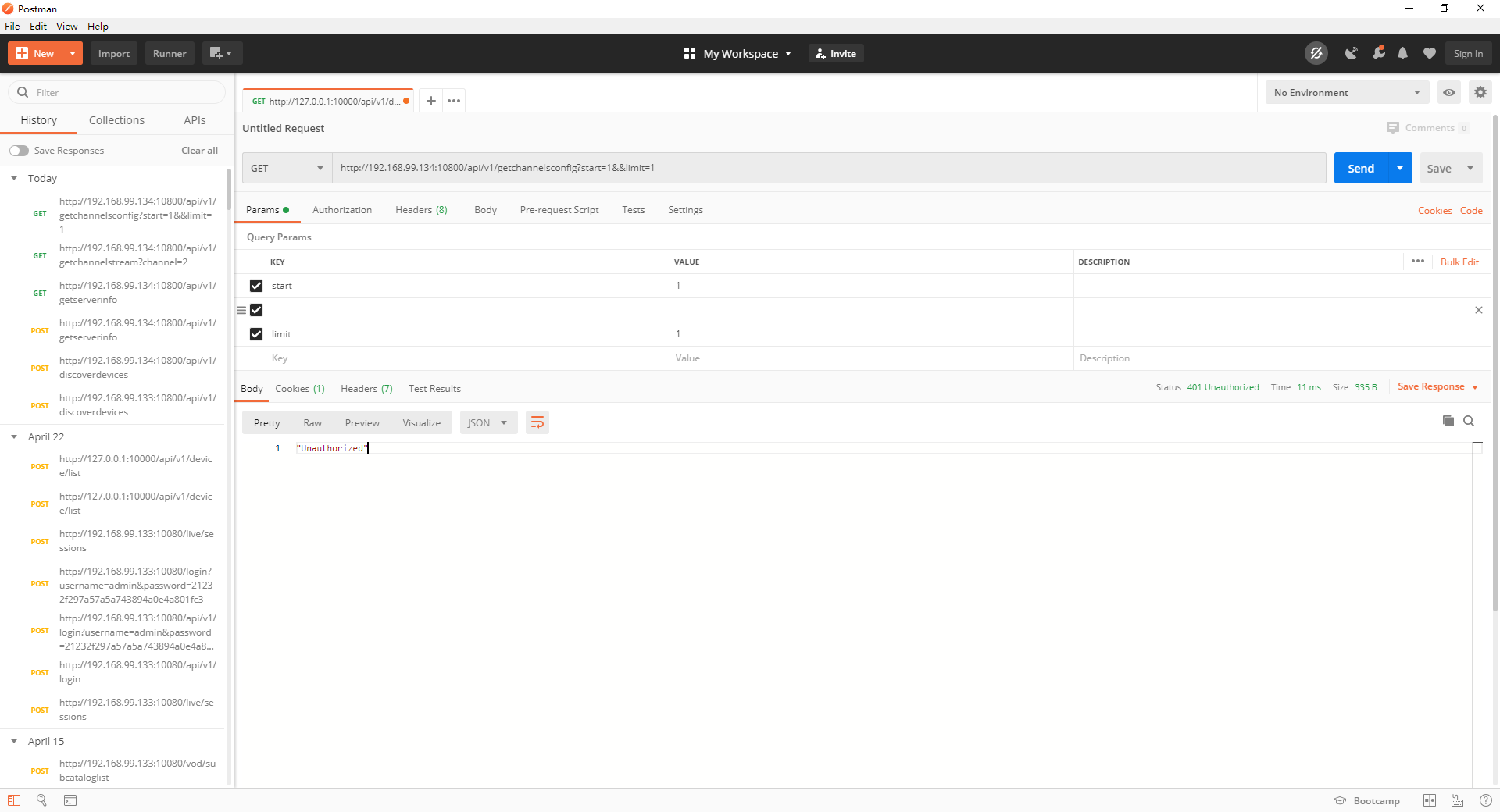Open the notifications bell icon
The width and height of the screenshot is (1500, 812).
pyautogui.click(x=1403, y=53)
